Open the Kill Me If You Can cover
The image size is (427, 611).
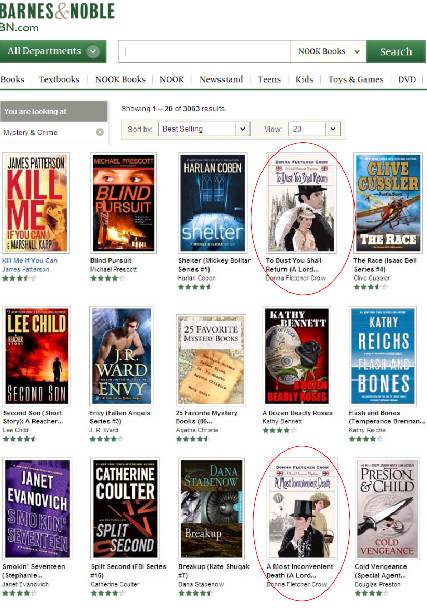pyautogui.click(x=36, y=203)
